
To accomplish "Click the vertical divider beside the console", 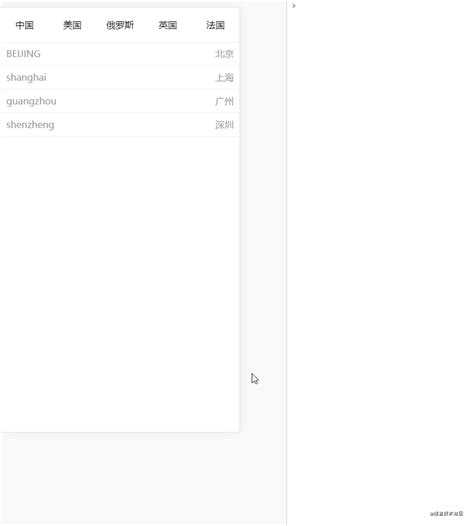I will (287, 263).
